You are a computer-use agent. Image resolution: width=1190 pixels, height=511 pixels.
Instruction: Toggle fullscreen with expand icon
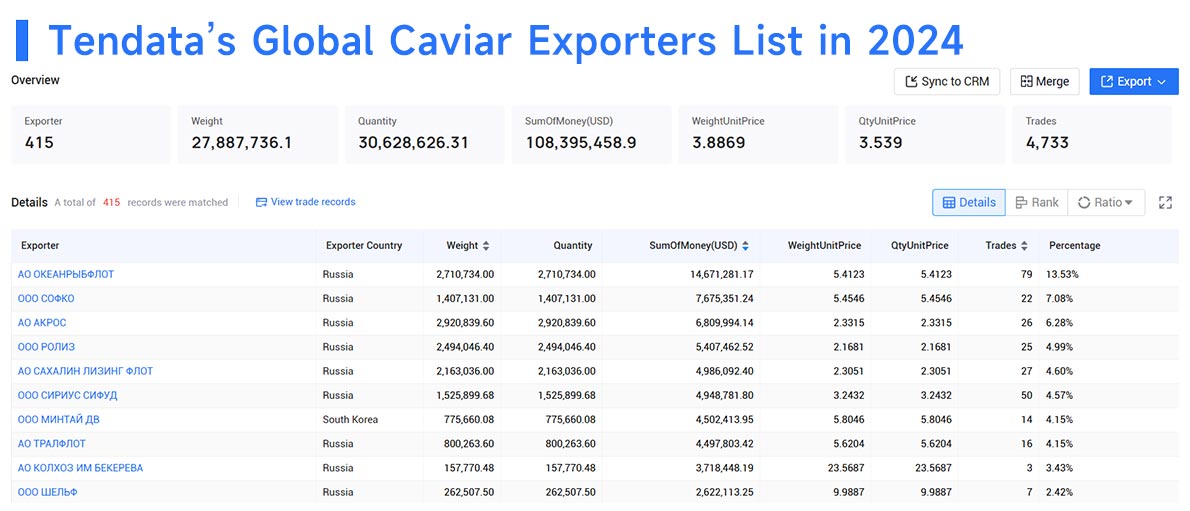[x=1166, y=203]
